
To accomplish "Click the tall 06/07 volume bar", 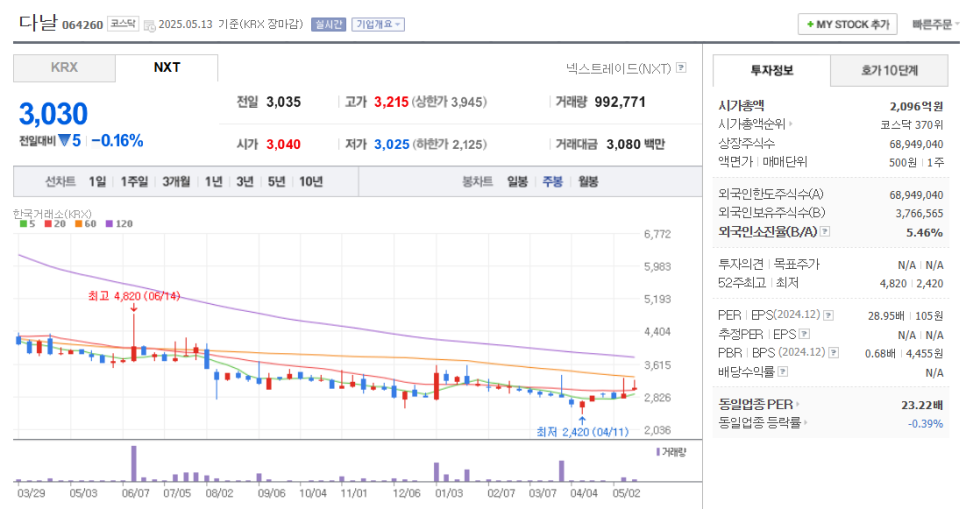I will [x=134, y=463].
